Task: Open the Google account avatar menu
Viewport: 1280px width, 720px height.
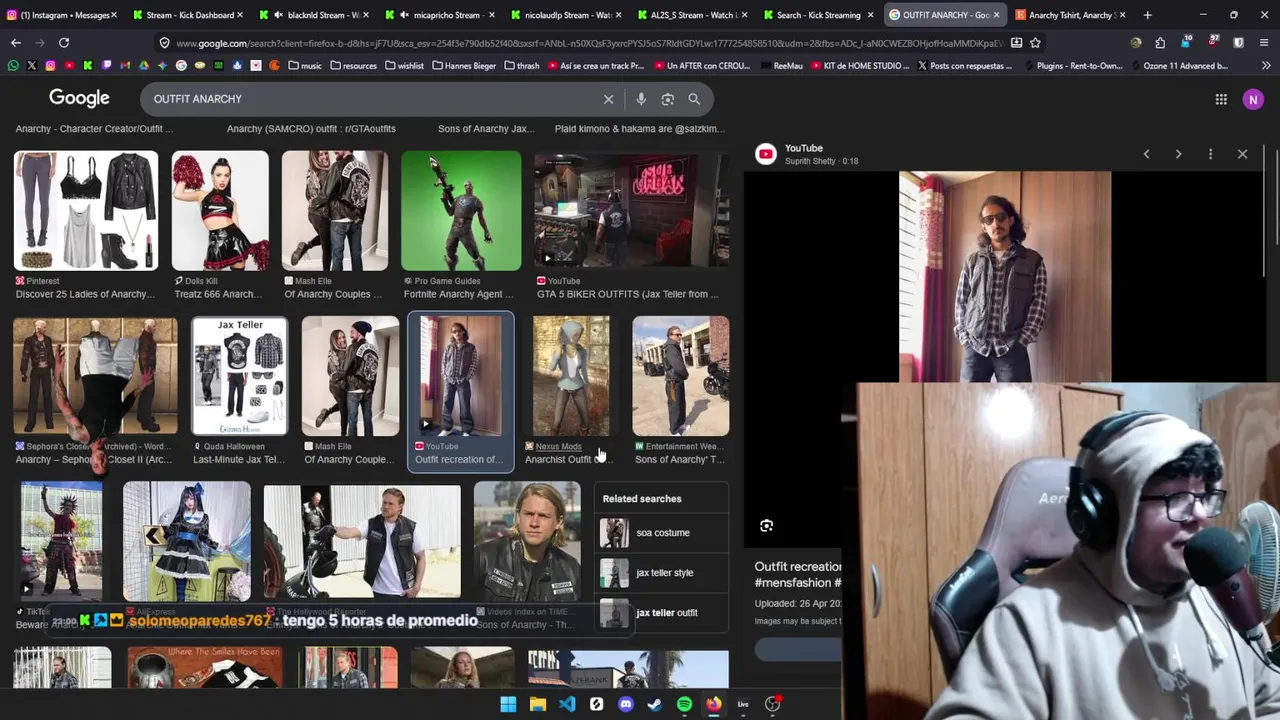Action: 1253,99
